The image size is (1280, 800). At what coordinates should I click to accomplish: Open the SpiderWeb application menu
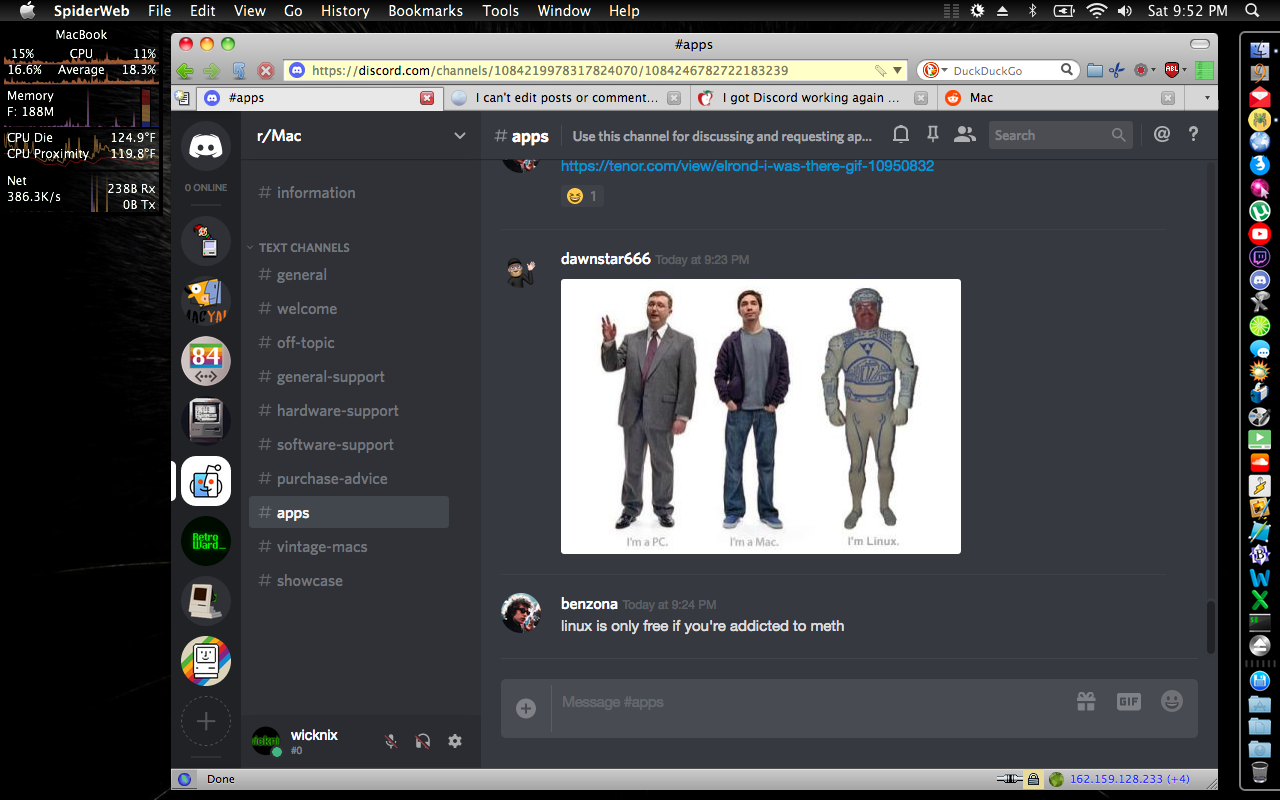click(91, 11)
